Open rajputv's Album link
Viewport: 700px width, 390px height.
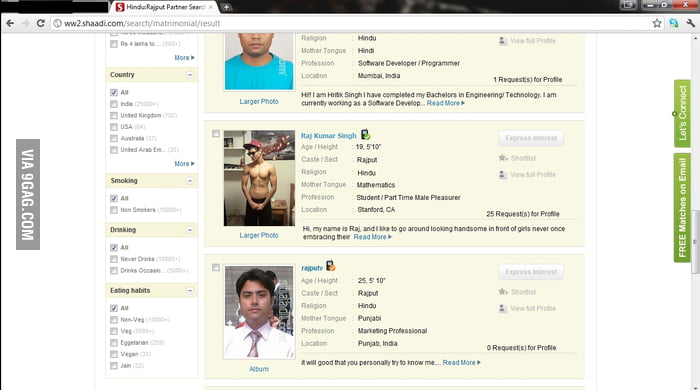click(259, 369)
